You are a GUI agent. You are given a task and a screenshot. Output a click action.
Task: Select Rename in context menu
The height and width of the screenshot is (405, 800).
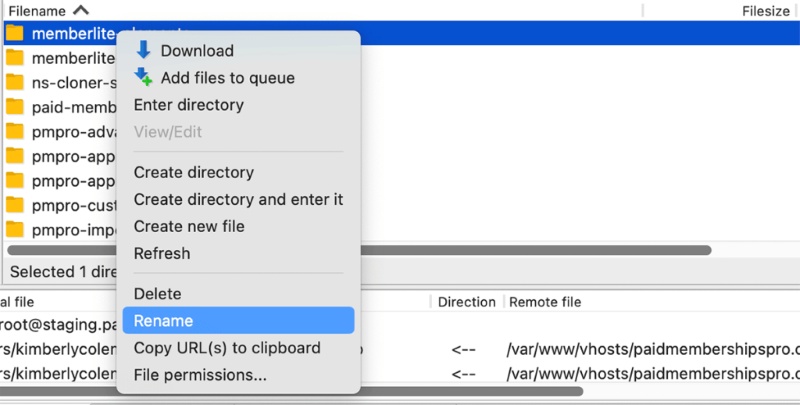(163, 321)
